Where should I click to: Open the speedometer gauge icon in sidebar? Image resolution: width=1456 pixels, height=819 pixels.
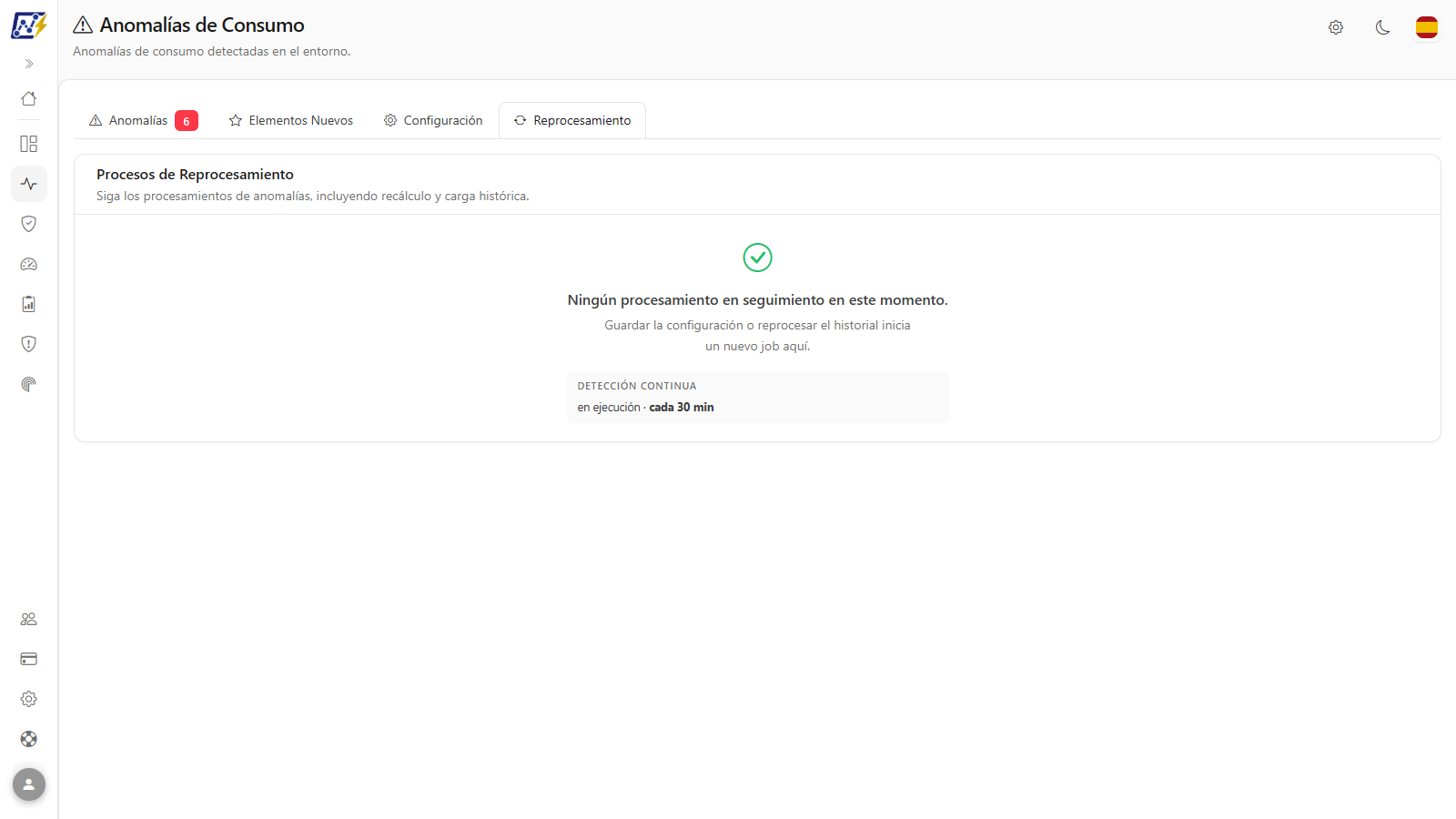click(29, 264)
